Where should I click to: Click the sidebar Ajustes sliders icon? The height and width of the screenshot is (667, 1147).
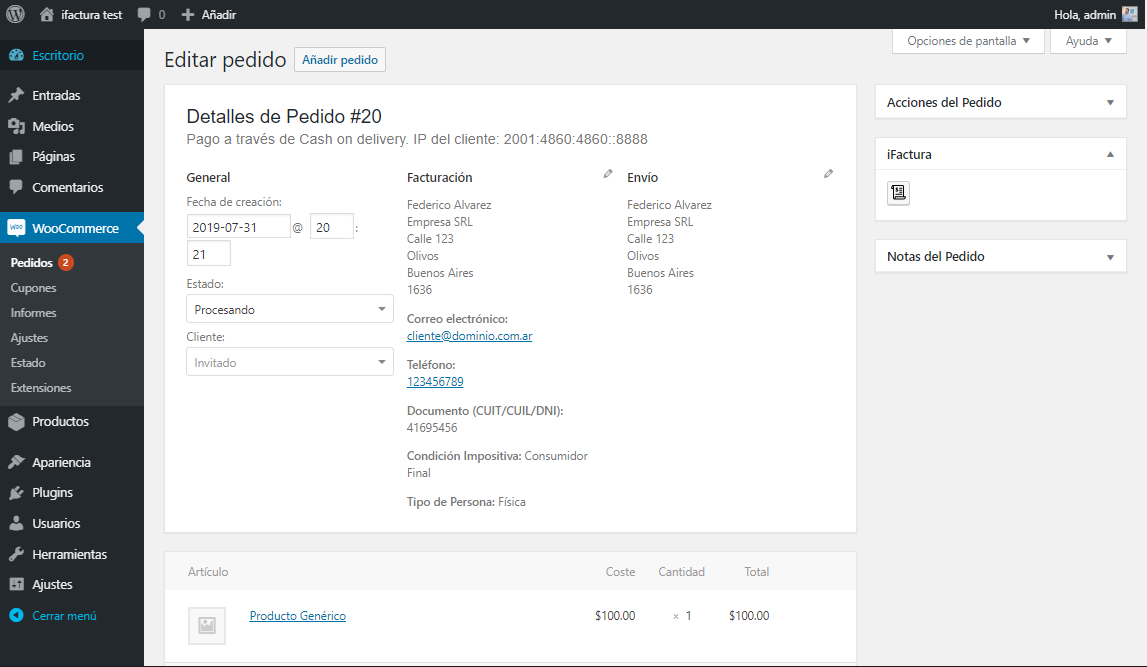coord(16,584)
